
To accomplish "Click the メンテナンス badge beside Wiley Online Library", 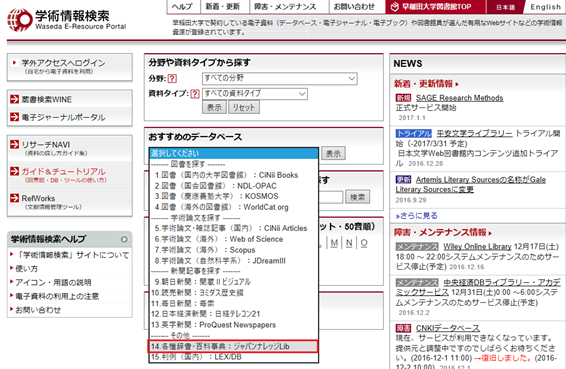I will [x=417, y=247].
